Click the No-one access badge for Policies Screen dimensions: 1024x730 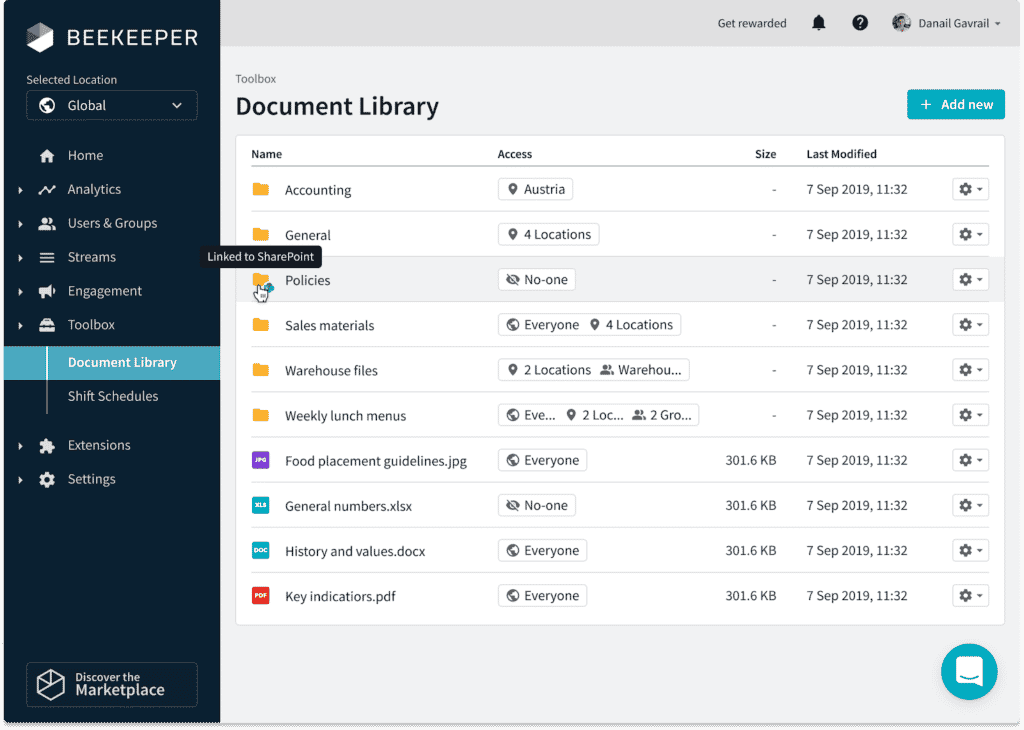click(537, 280)
